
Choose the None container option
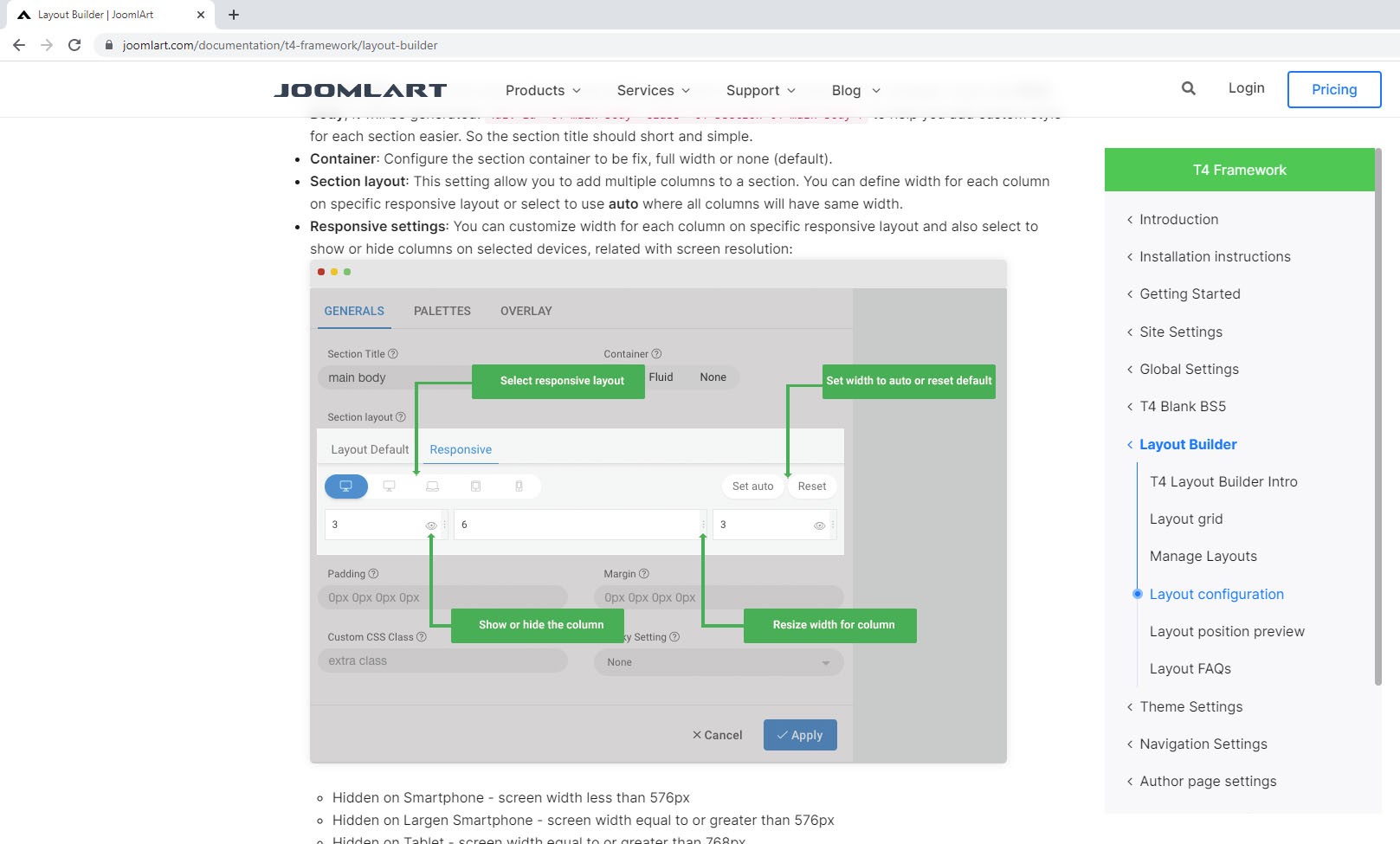[713, 377]
